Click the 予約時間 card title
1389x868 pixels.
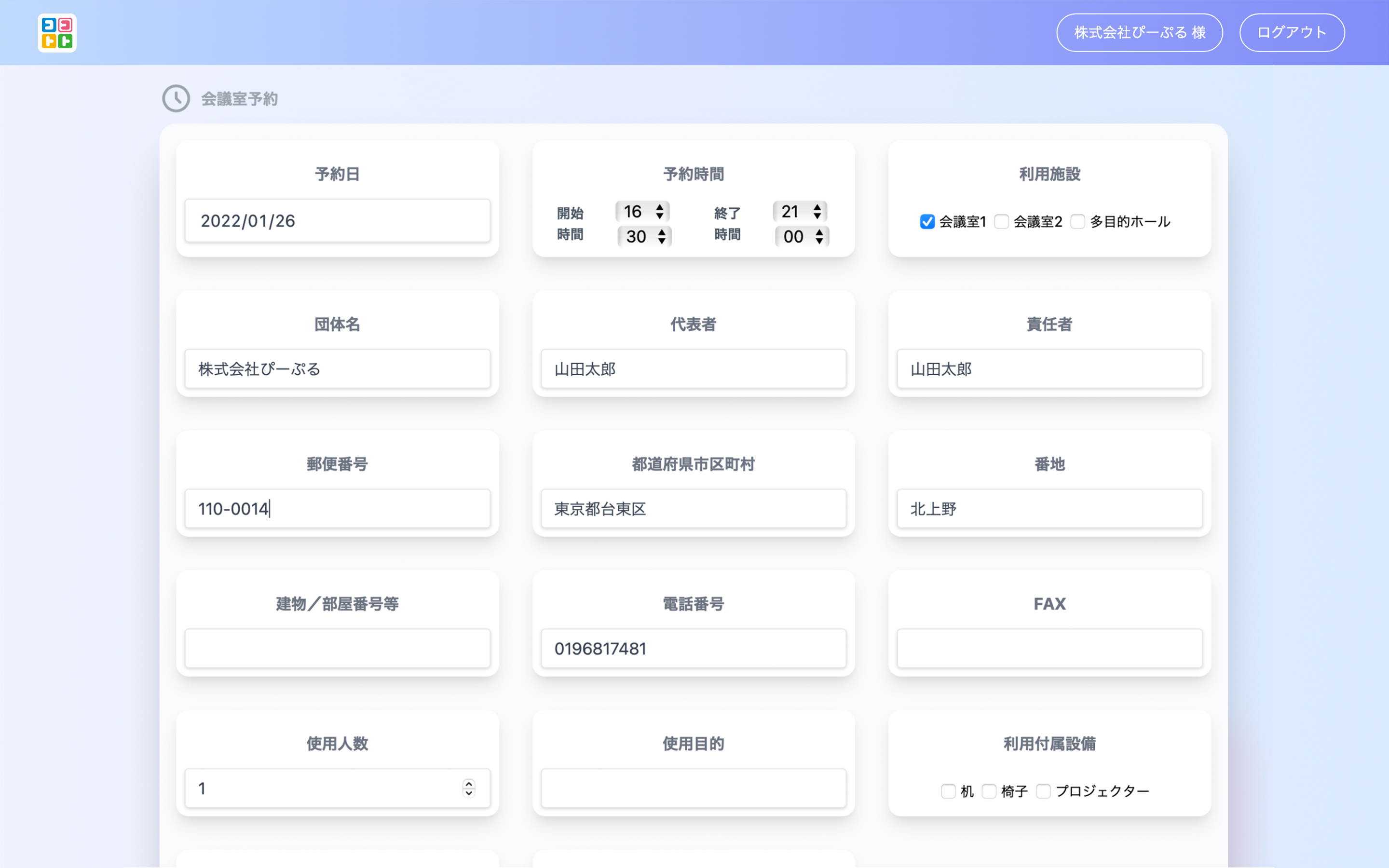[694, 174]
